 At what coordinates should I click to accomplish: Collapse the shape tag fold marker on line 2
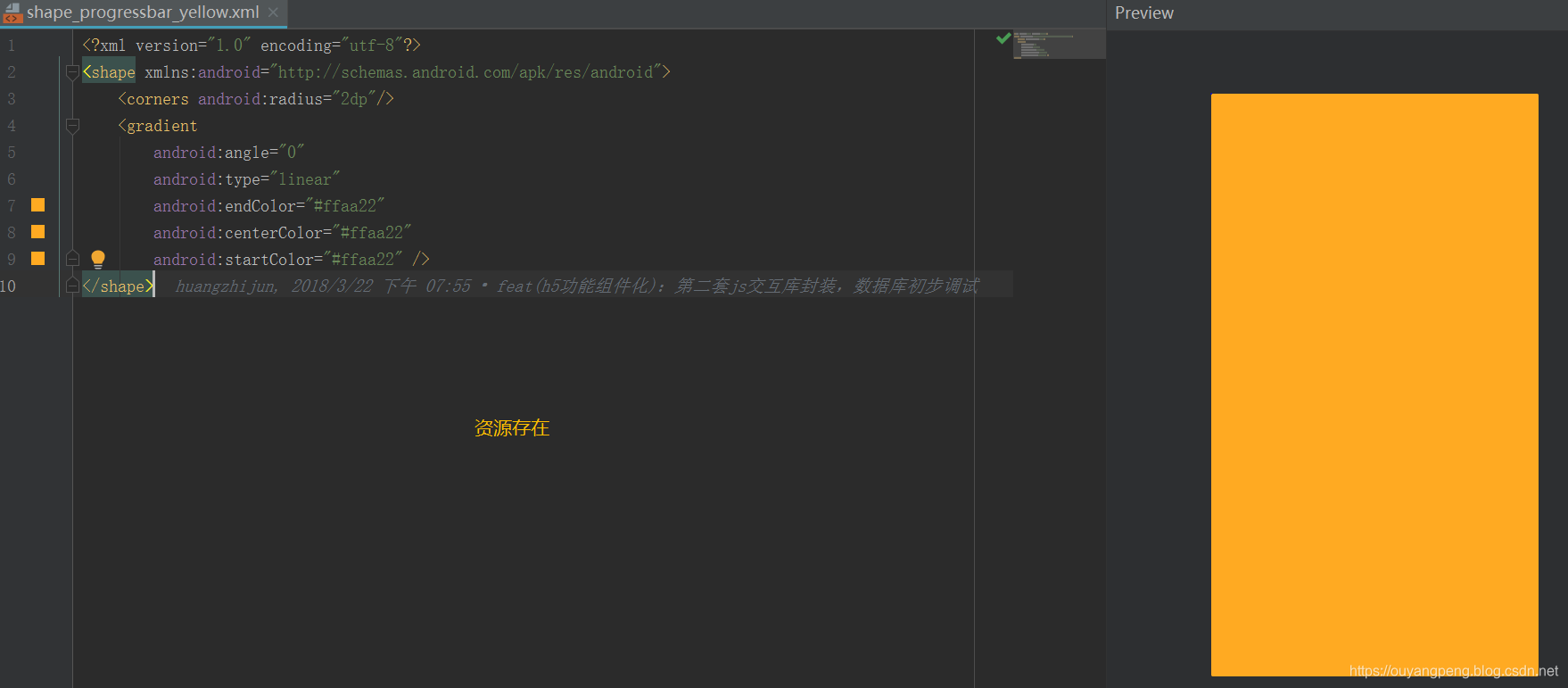[72, 72]
